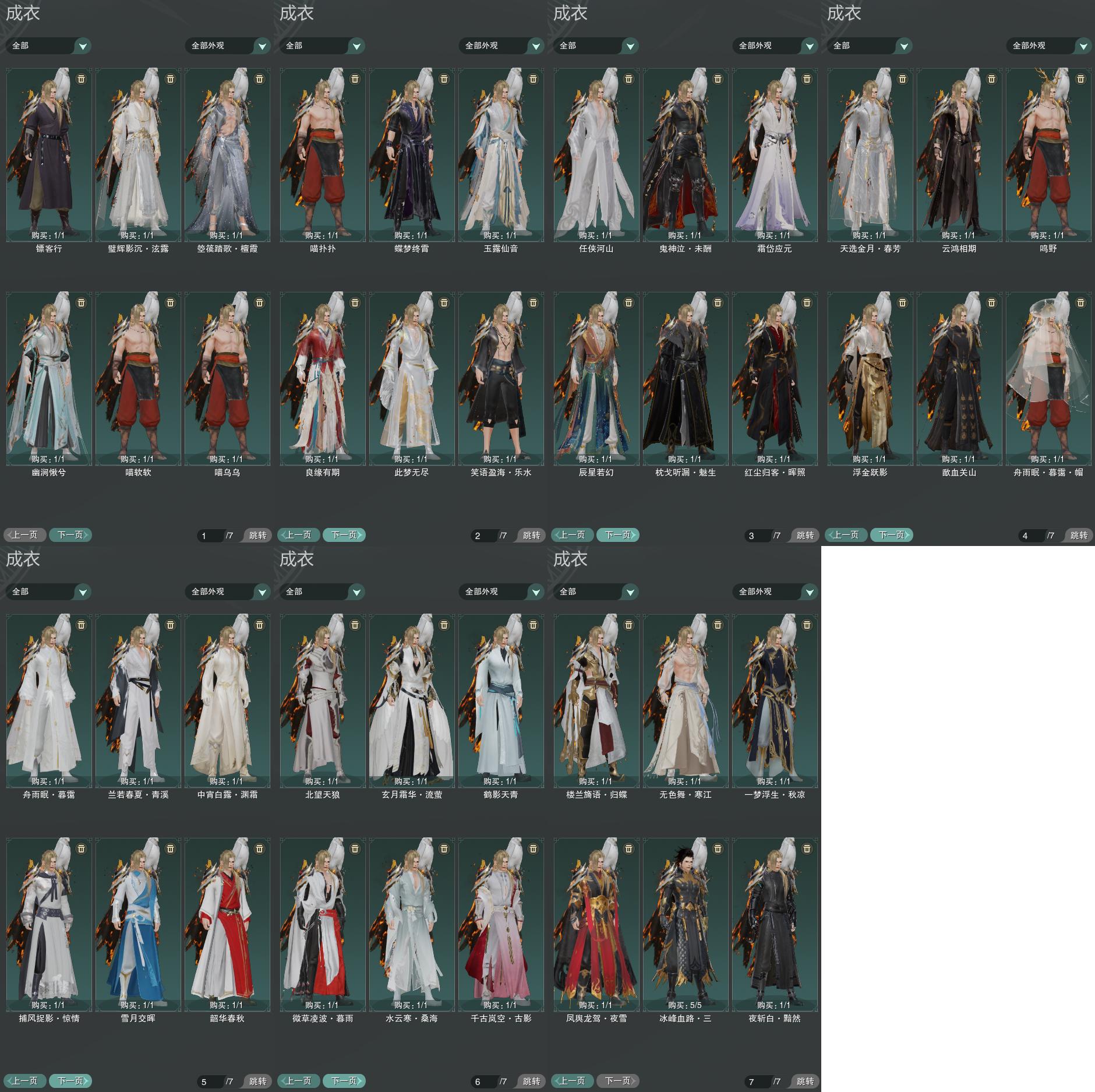Click trash icon on 此梦无尽 card
Screen dimensions: 1095x1092
tap(444, 302)
